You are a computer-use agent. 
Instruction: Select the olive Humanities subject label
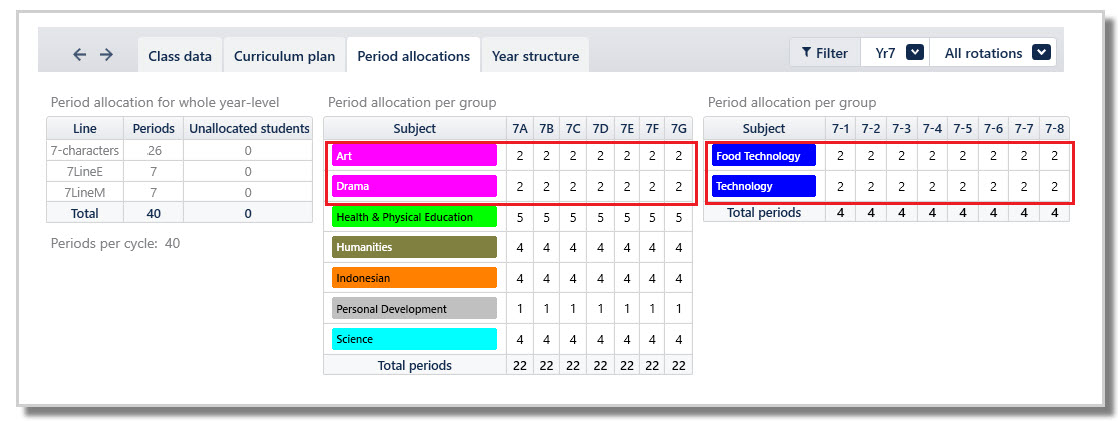tap(414, 247)
